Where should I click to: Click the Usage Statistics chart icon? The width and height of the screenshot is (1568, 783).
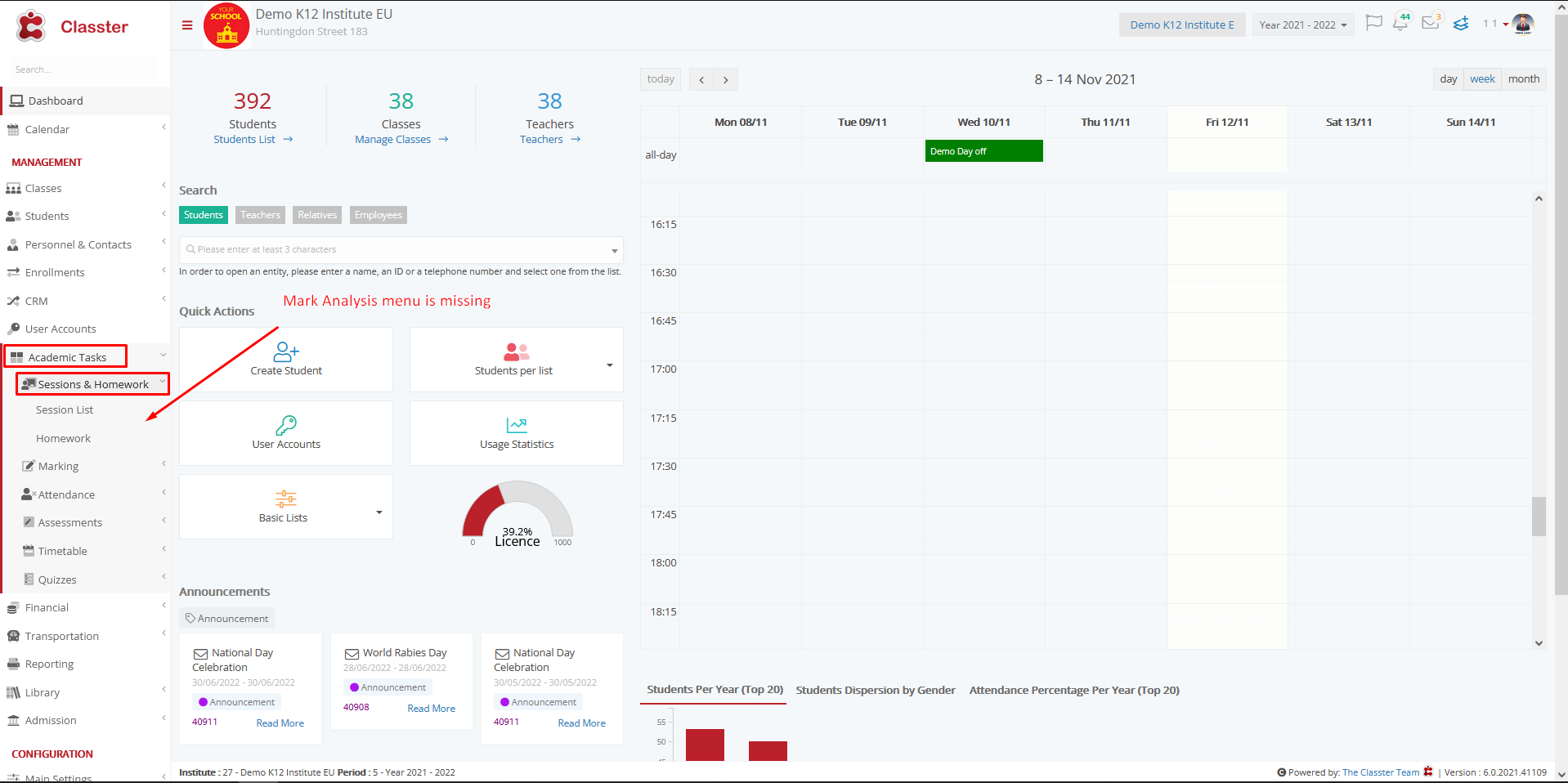517,425
